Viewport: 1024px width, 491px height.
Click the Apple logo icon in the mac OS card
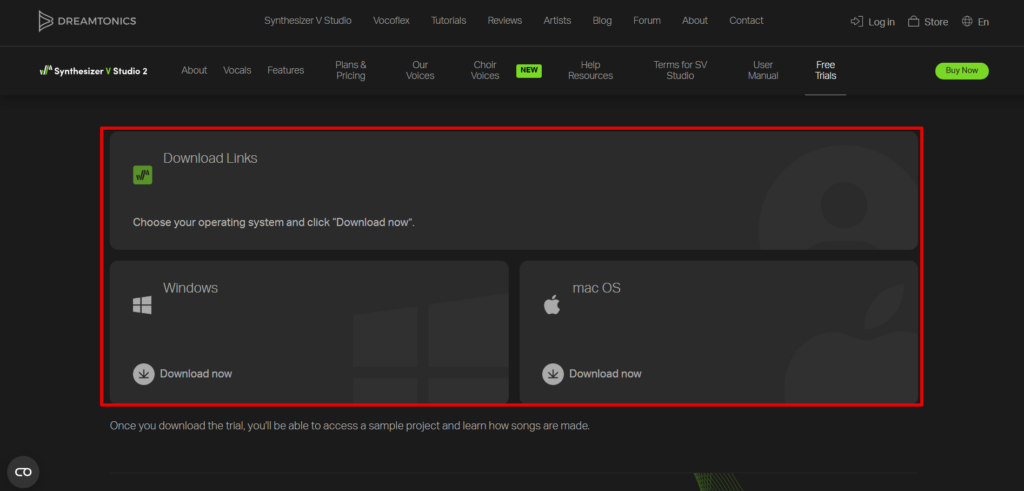552,304
